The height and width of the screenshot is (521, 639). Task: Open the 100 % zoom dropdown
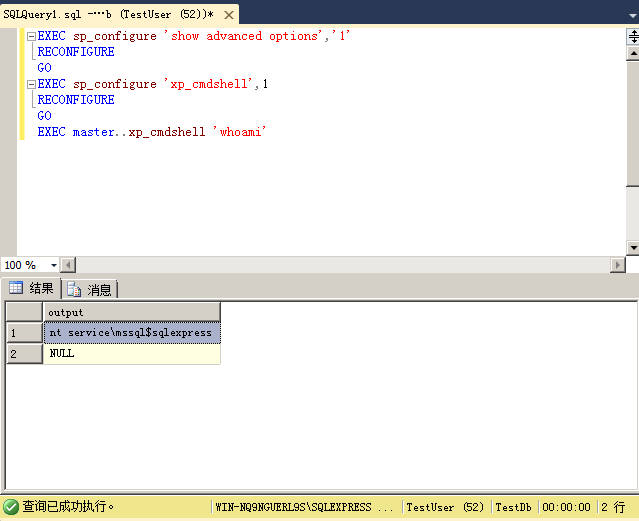pos(53,265)
